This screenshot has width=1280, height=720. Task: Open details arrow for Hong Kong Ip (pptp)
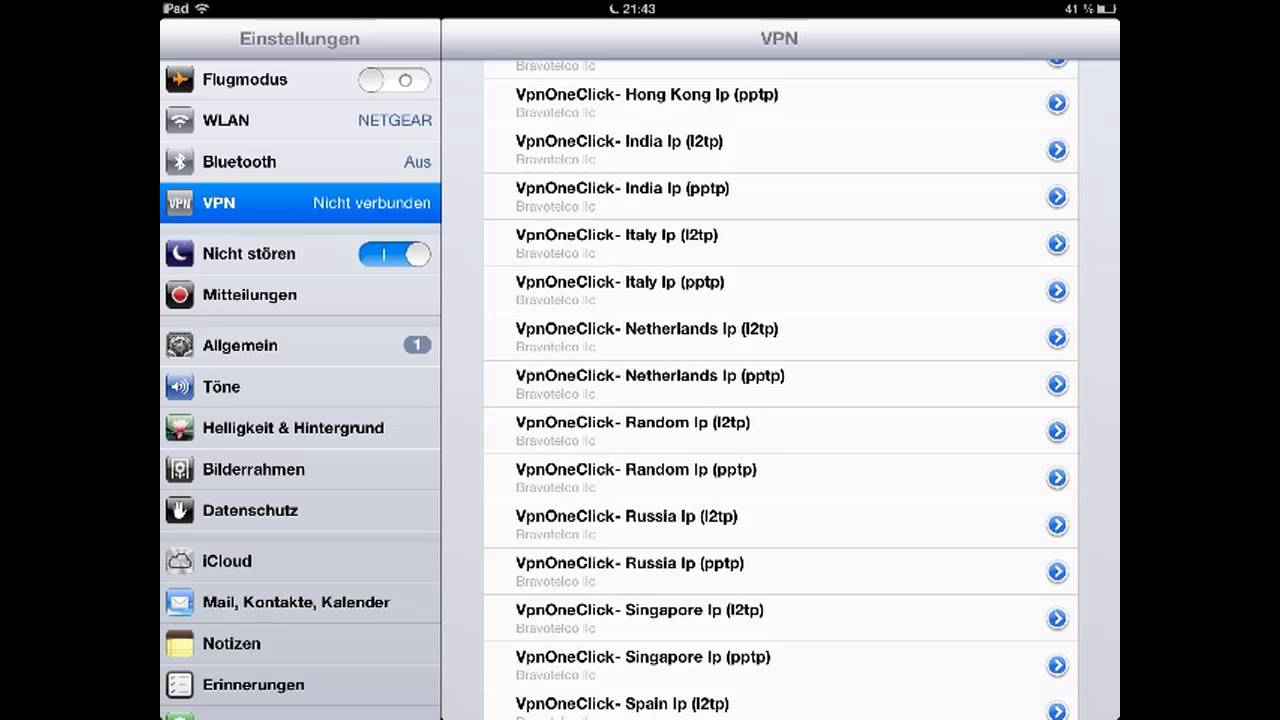click(1057, 103)
